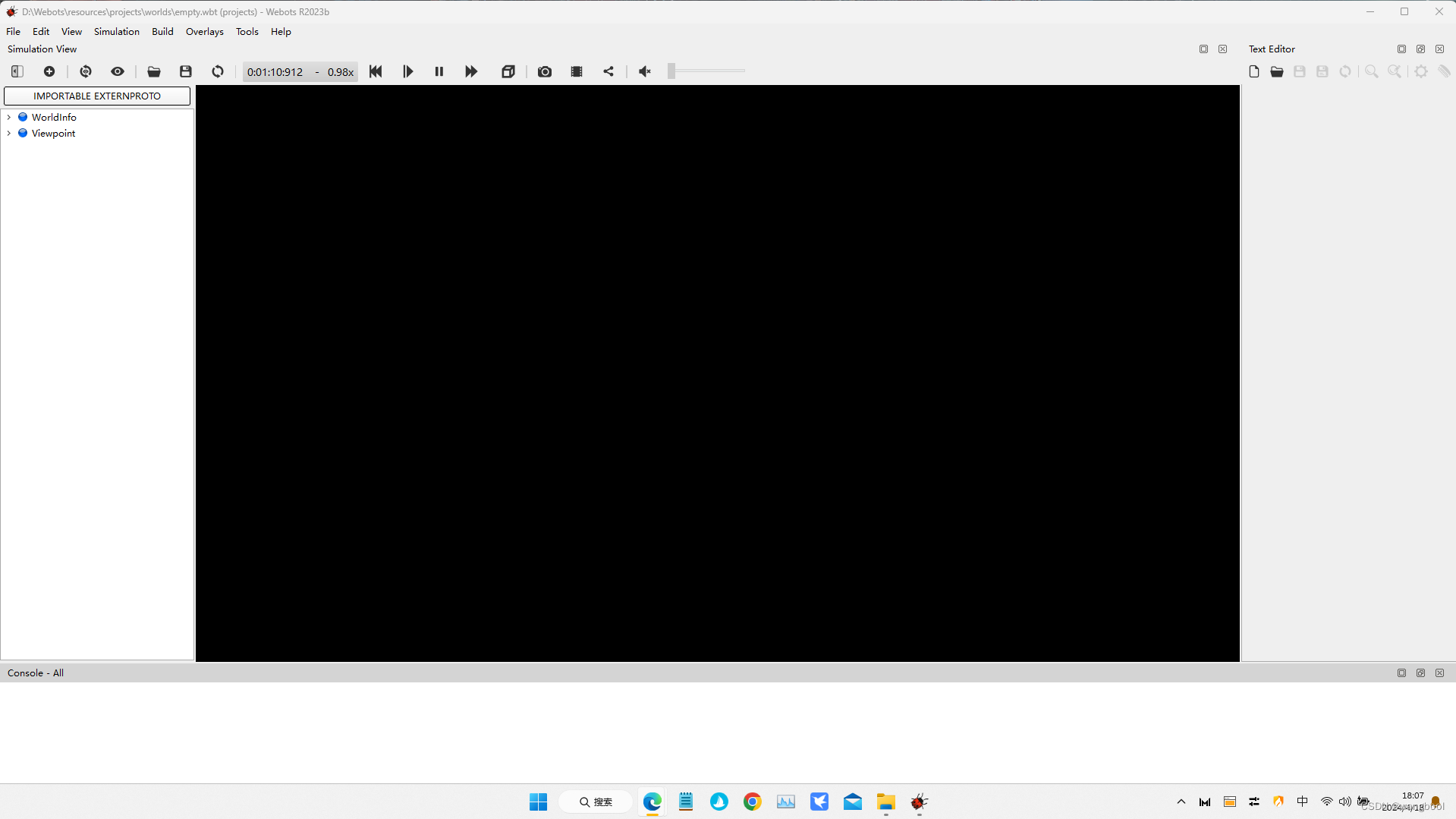The image size is (1456, 819).
Task: Select the Viewpoint tree item
Action: pyautogui.click(x=53, y=134)
